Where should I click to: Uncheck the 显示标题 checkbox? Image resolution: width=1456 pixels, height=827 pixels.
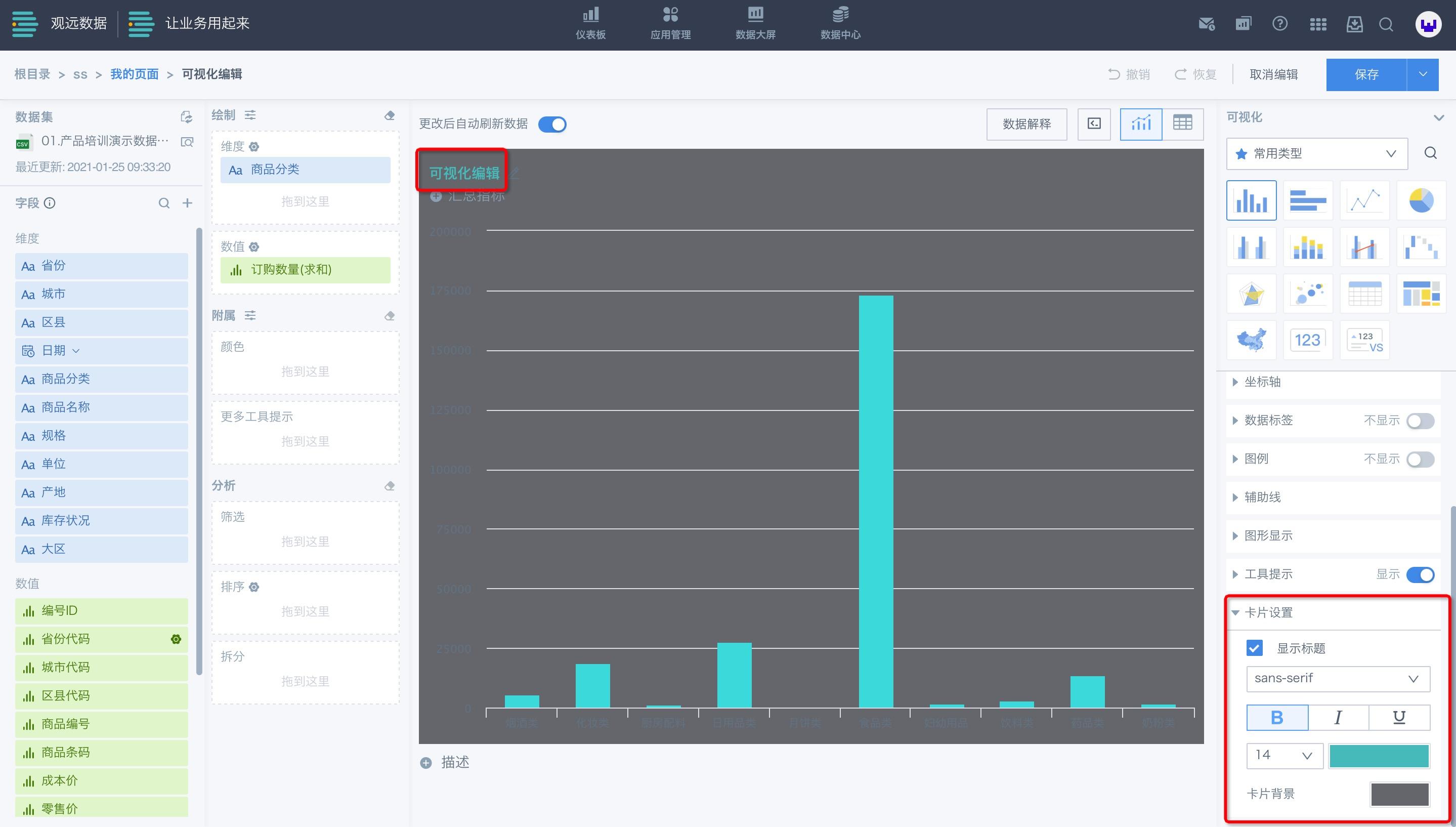click(x=1255, y=648)
